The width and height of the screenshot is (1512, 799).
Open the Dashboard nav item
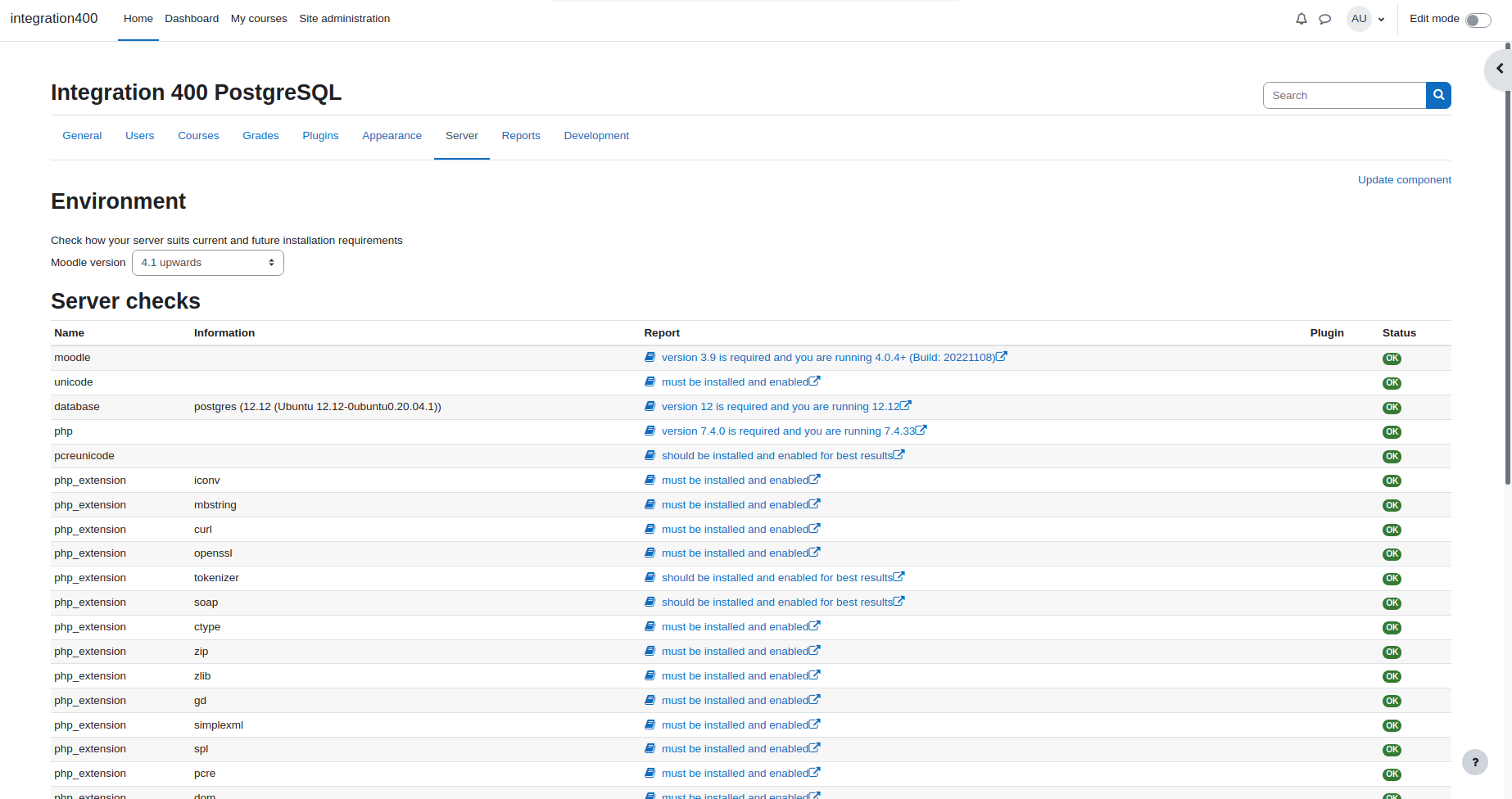[192, 19]
